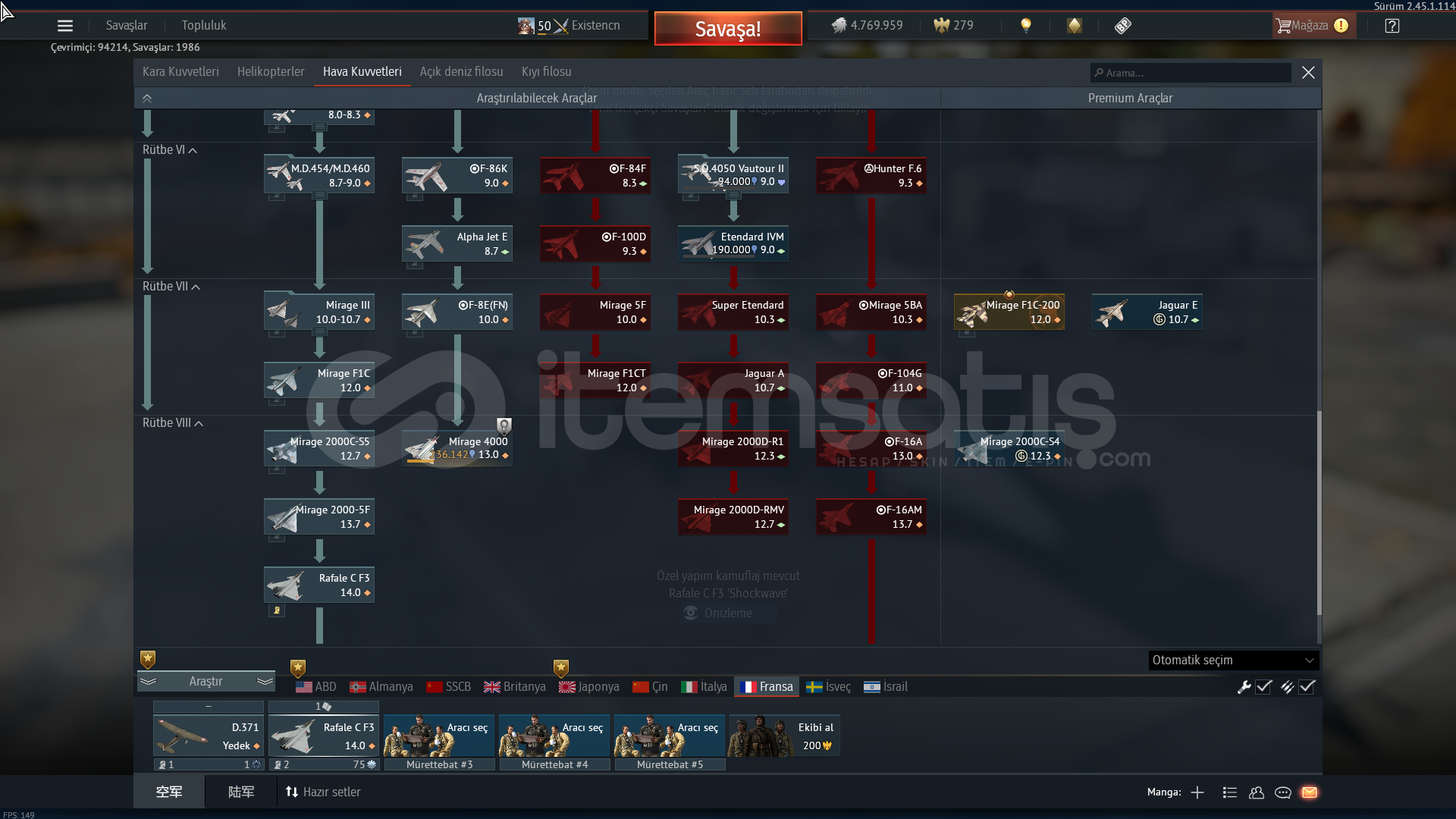The width and height of the screenshot is (1456, 819).
Task: Select the Mirage 2000C-S4 premium tile
Action: pyautogui.click(x=1009, y=448)
